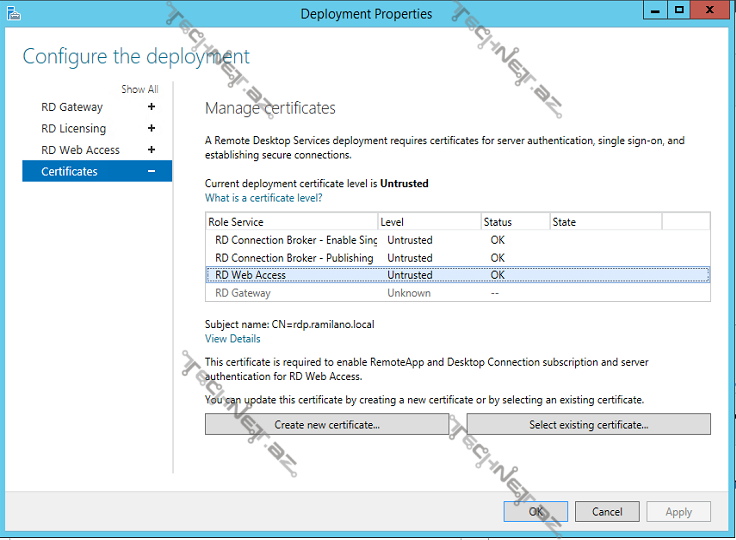Collapse the Certificates section
The height and width of the screenshot is (540, 736).
pos(151,172)
